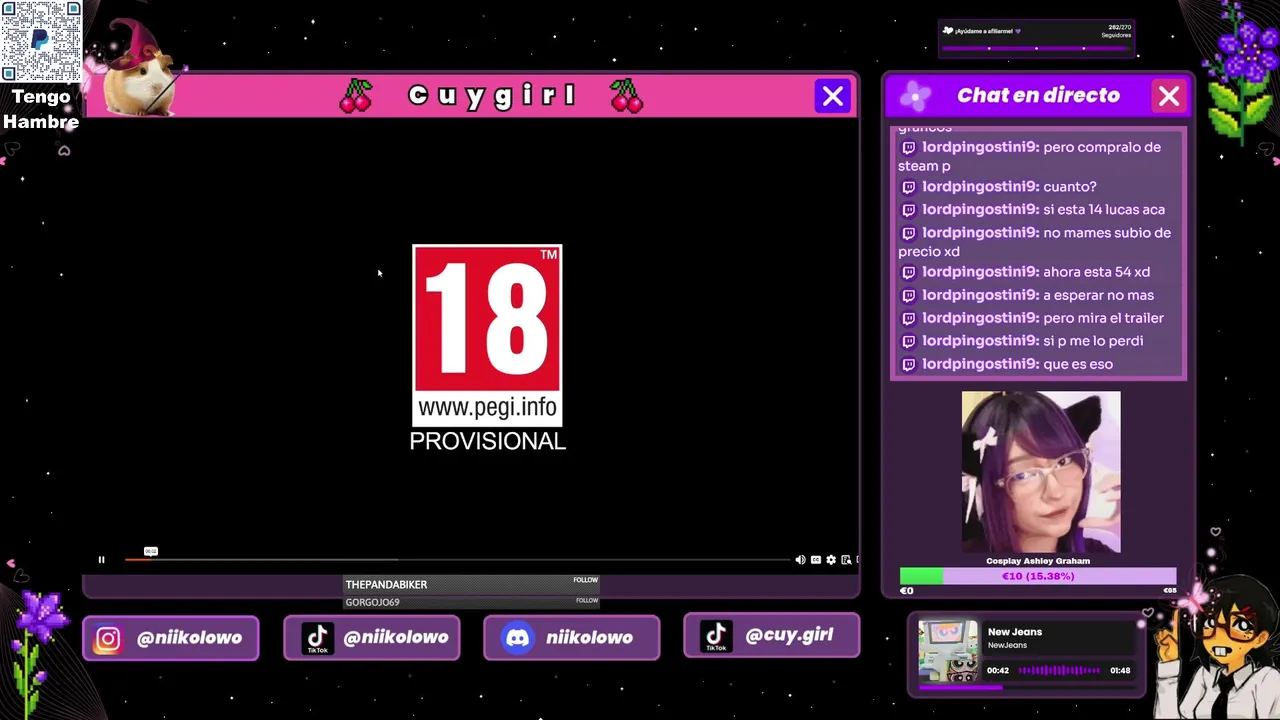Click the GORGOJO69 username
The image size is (1280, 720).
pyautogui.click(x=372, y=602)
